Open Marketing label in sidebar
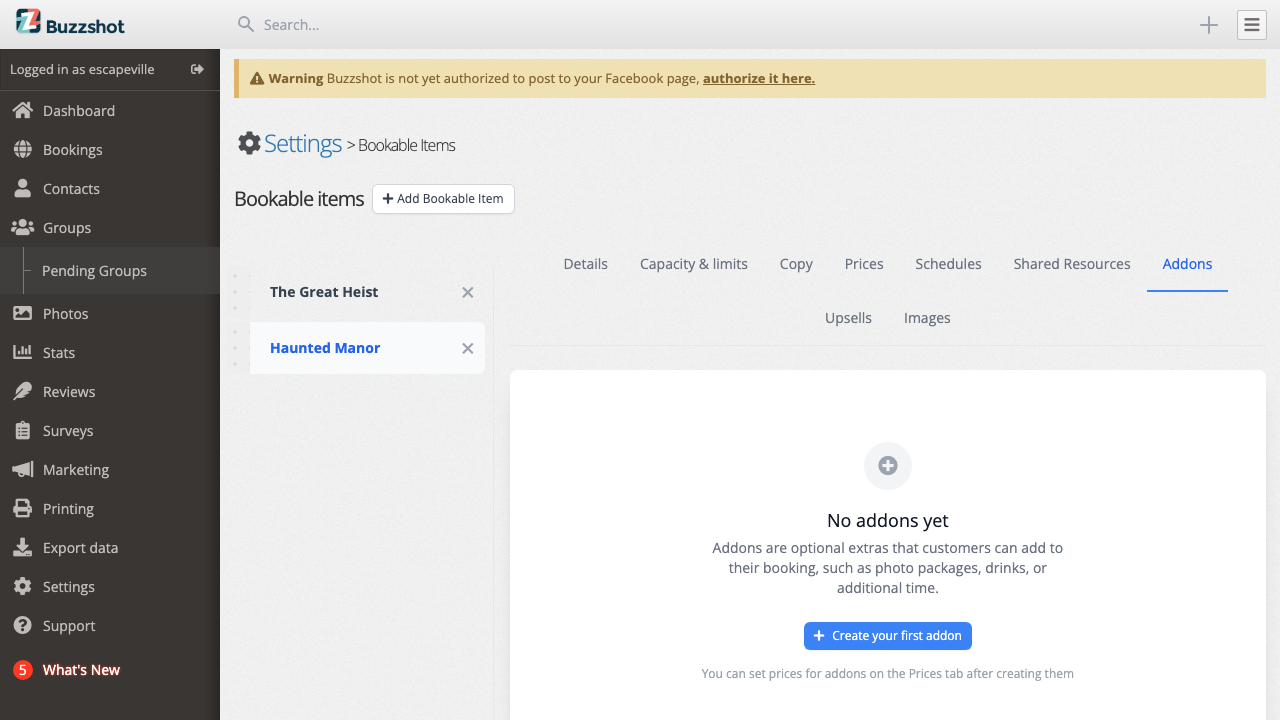This screenshot has width=1280, height=720. [76, 470]
